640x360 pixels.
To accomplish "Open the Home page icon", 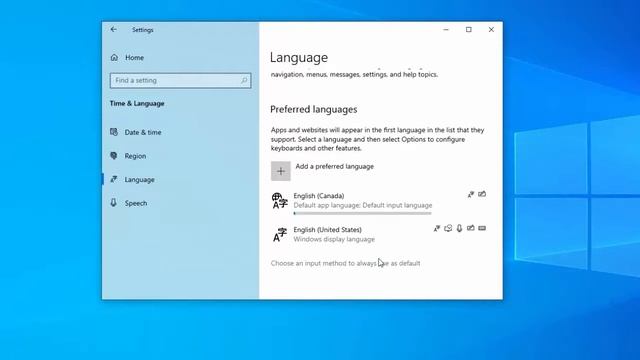I will [x=114, y=58].
